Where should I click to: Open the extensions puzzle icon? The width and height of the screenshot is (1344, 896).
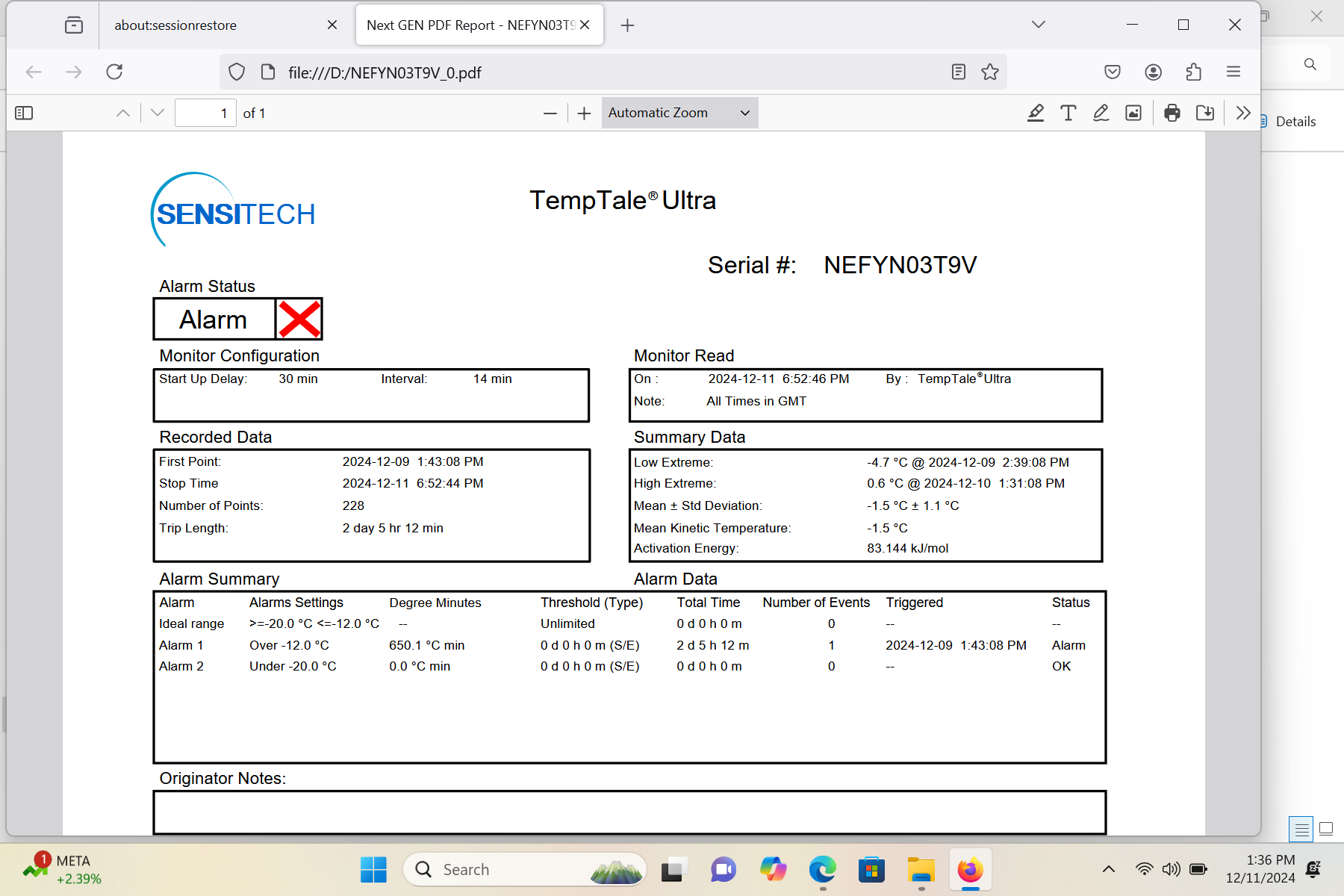click(x=1193, y=72)
